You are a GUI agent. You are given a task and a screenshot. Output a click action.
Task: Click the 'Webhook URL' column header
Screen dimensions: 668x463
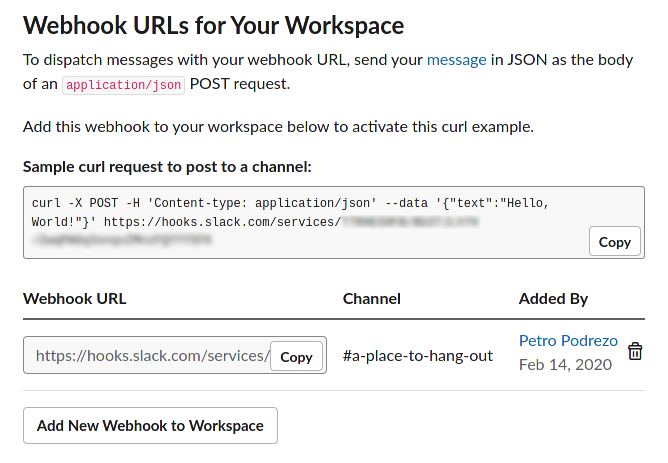coord(75,299)
